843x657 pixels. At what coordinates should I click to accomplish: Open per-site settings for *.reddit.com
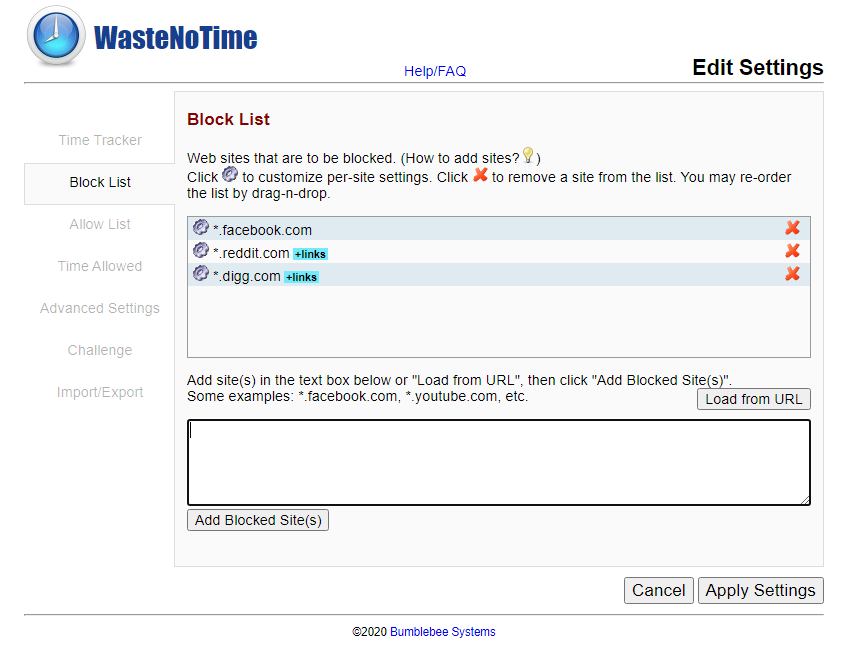201,251
